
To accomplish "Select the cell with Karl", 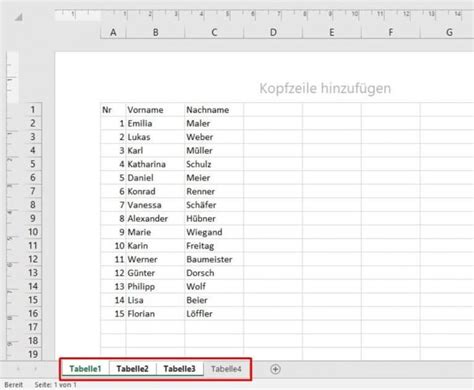I will click(155, 151).
